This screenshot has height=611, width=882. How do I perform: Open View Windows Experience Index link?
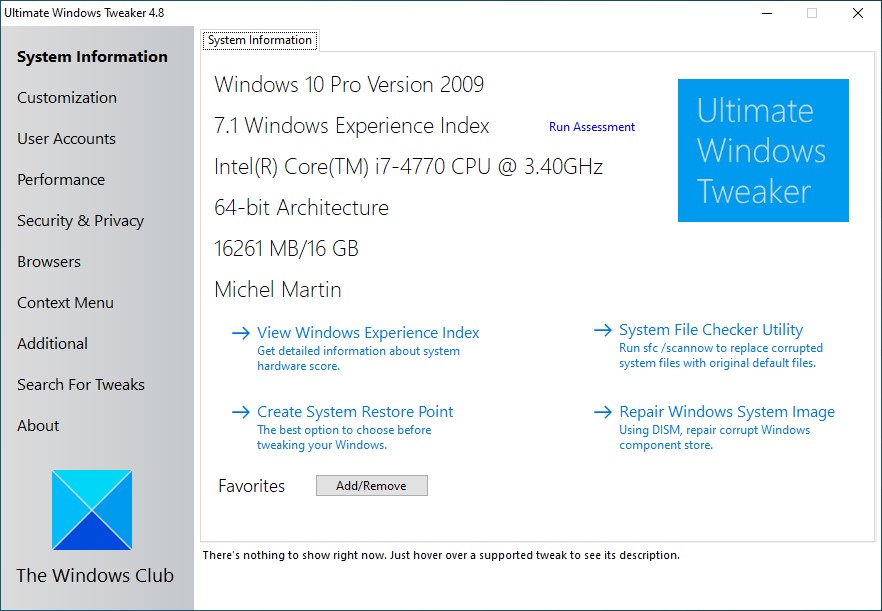click(368, 333)
